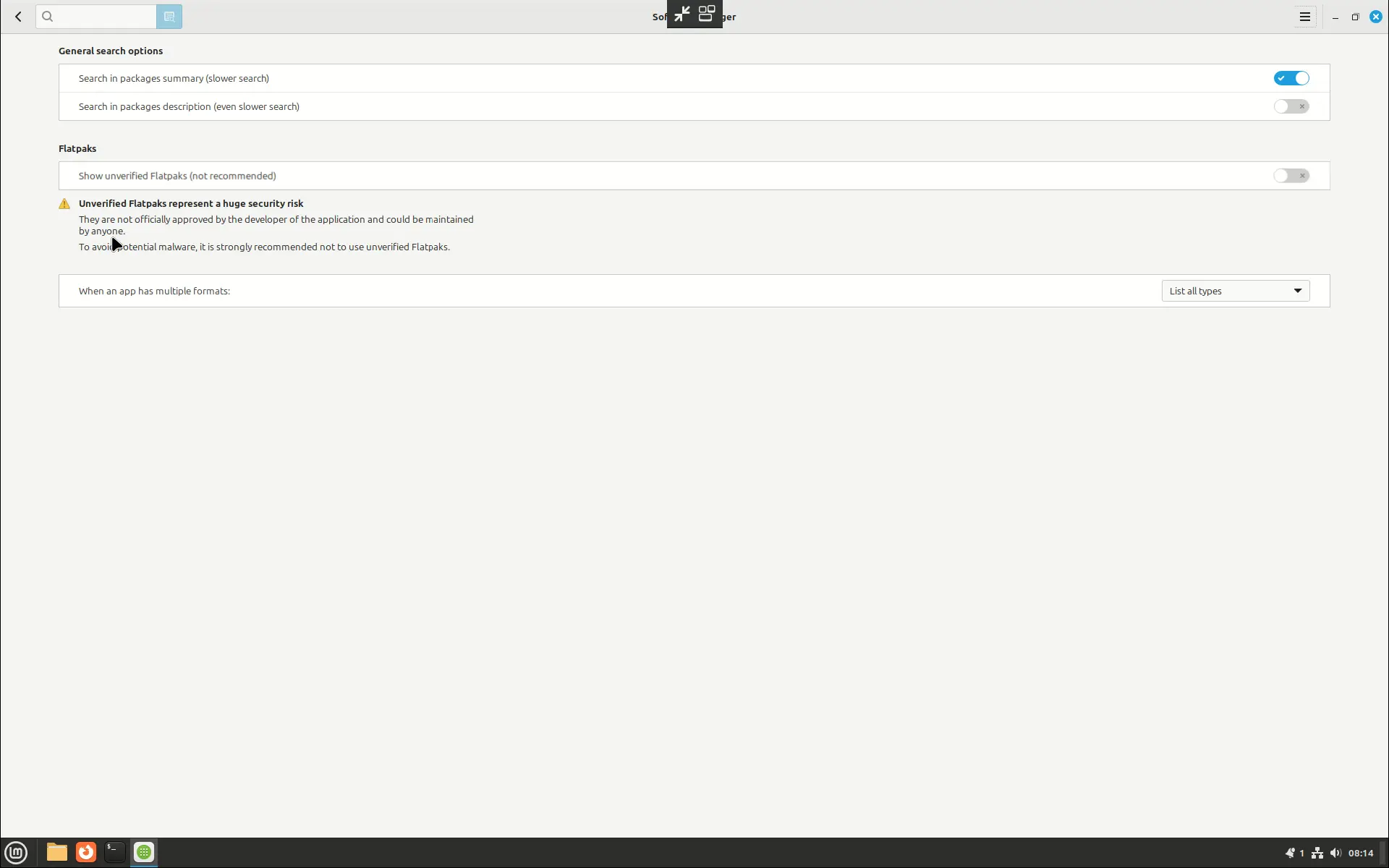Launch Firefox from the taskbar
Image resolution: width=1389 pixels, height=868 pixels.
coord(86,853)
